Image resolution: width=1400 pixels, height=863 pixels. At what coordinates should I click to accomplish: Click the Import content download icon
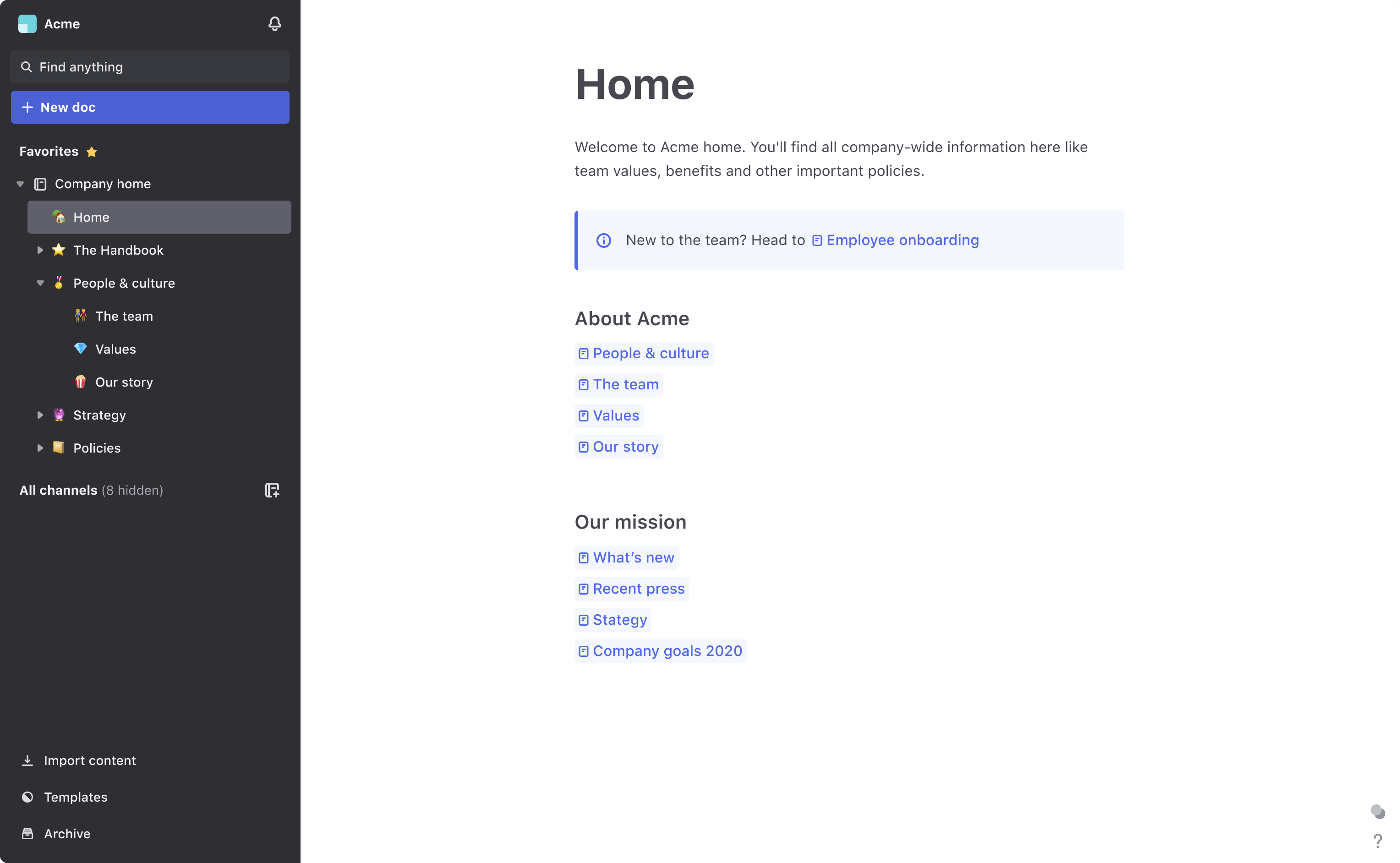(x=27, y=760)
